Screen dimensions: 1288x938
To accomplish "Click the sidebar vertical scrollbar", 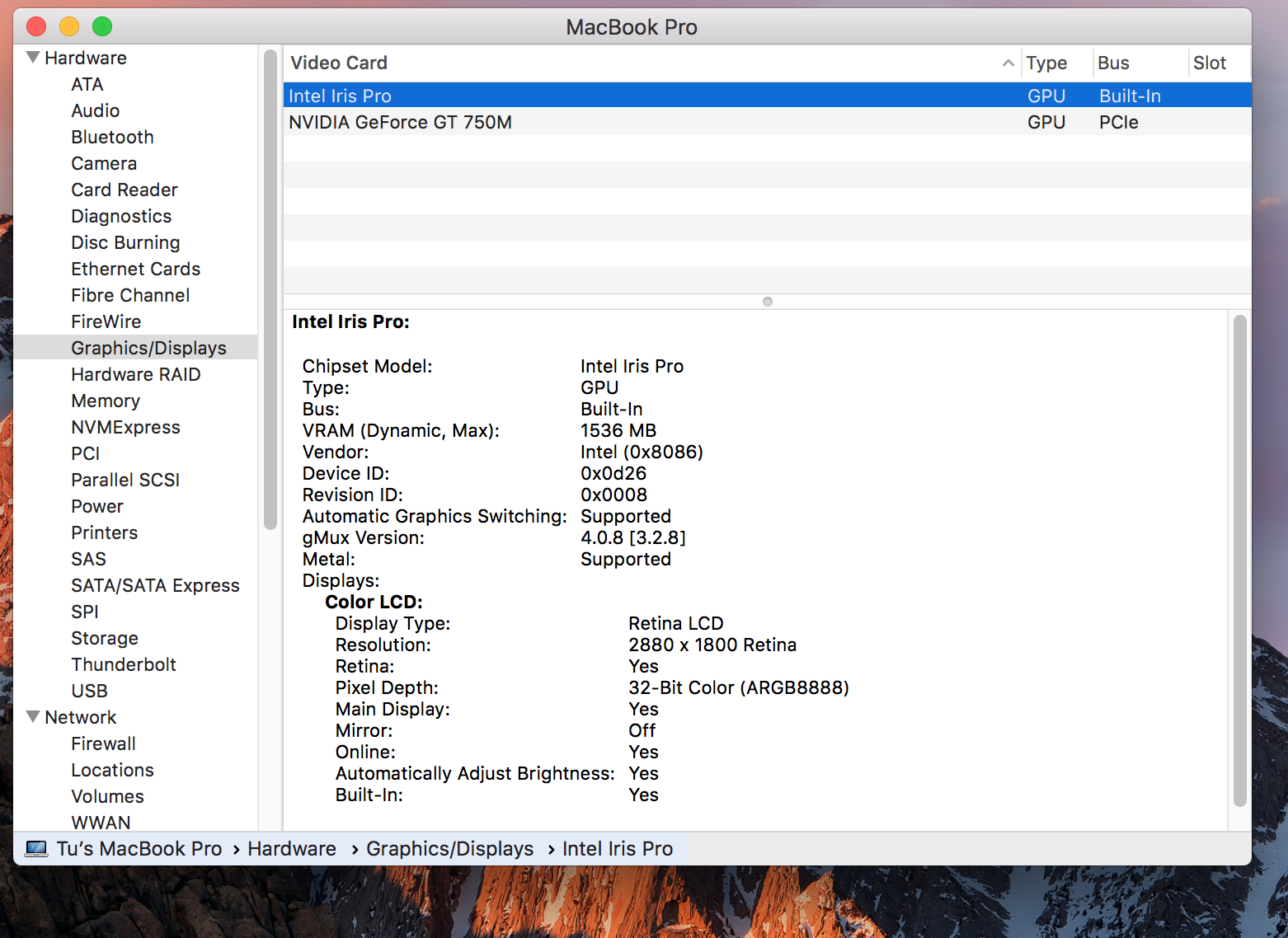I will [x=270, y=288].
